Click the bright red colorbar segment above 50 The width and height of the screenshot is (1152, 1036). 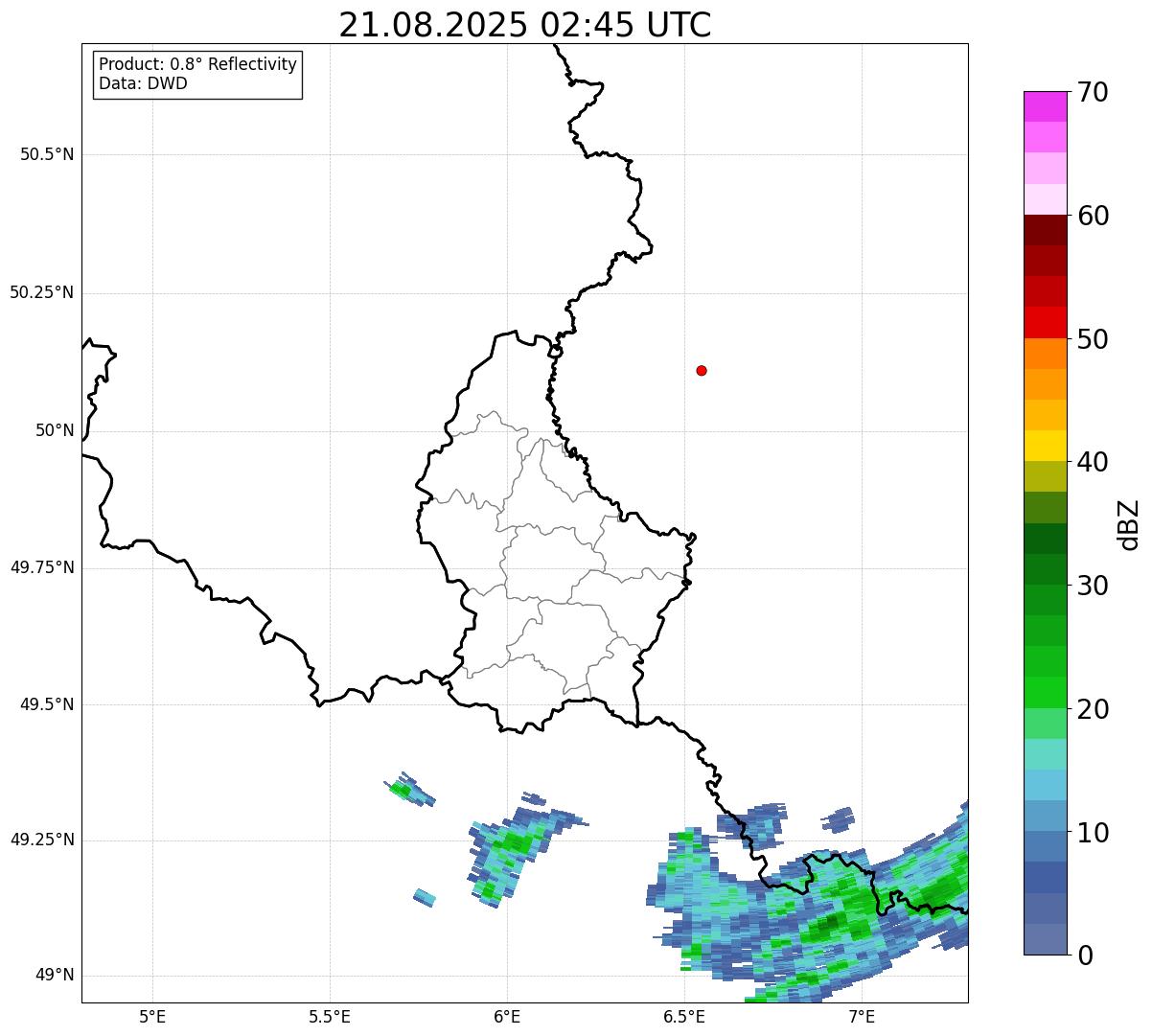pos(1045,323)
